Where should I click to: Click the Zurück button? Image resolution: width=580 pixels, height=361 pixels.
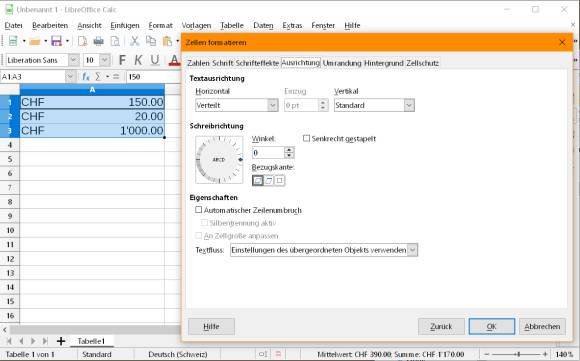click(441, 327)
